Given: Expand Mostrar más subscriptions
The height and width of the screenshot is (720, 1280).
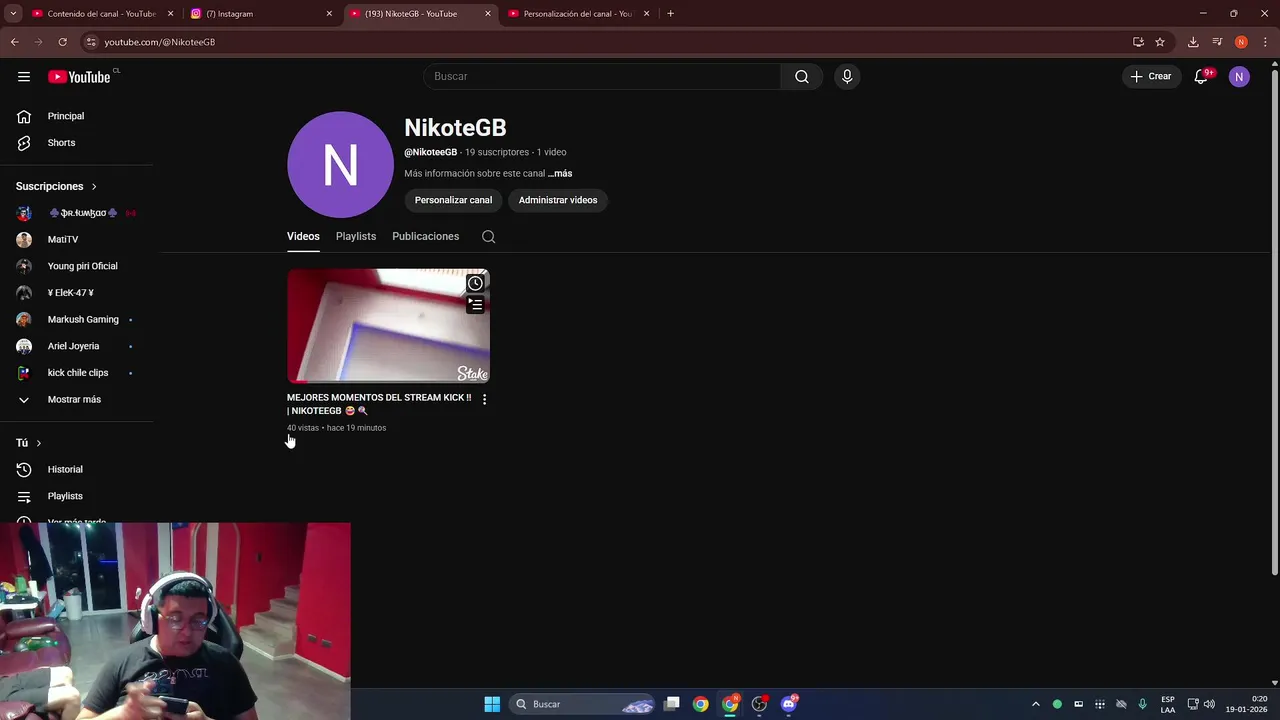Looking at the screenshot, I should coord(76,400).
